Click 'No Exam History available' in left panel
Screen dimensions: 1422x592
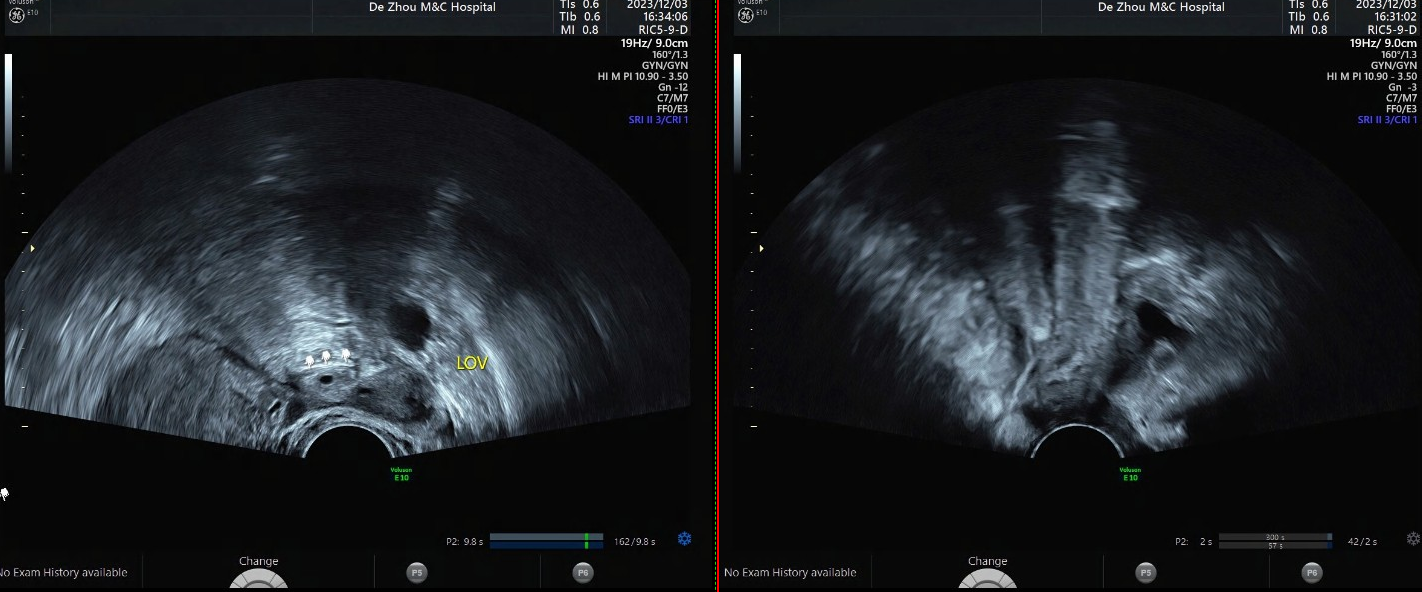click(63, 573)
